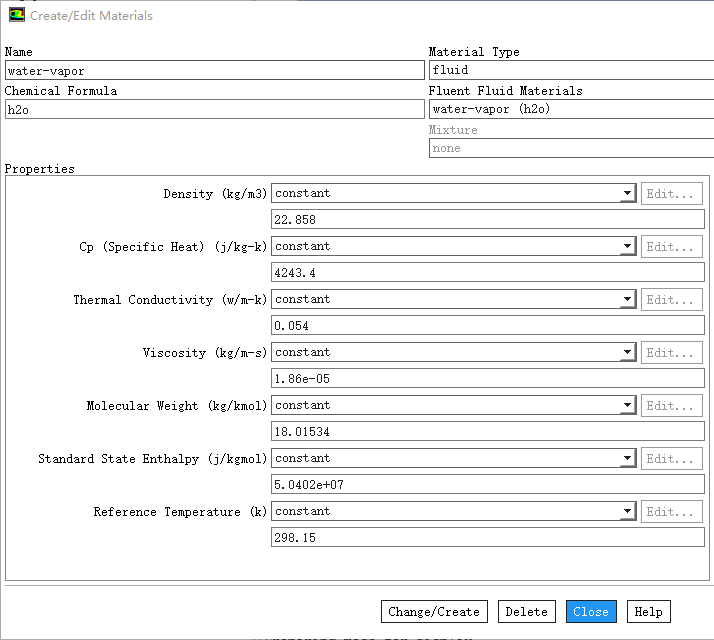The image size is (714, 640).
Task: Click the Viscosity value field 1.86e-05
Action: click(x=487, y=379)
